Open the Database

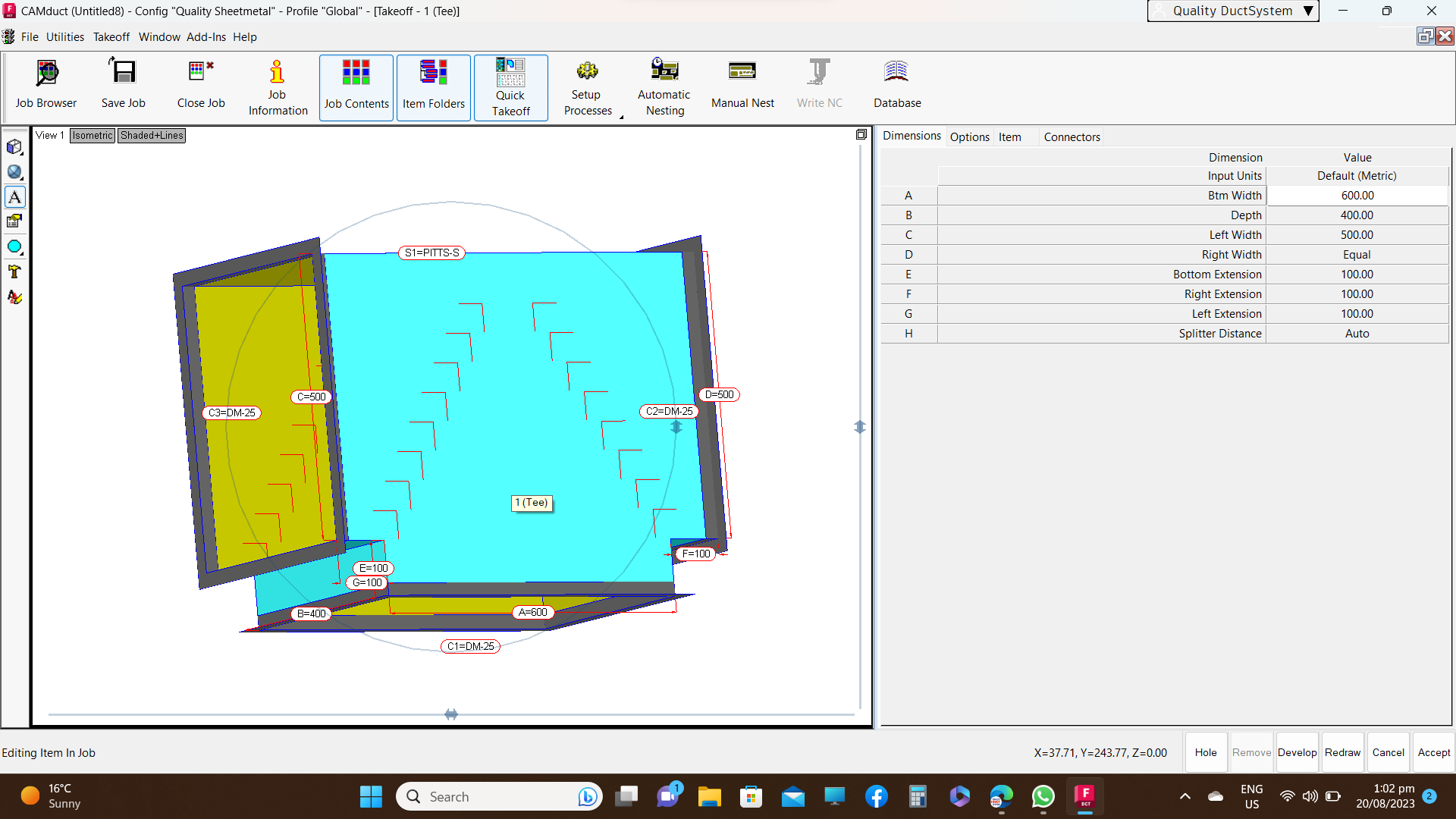[x=897, y=86]
